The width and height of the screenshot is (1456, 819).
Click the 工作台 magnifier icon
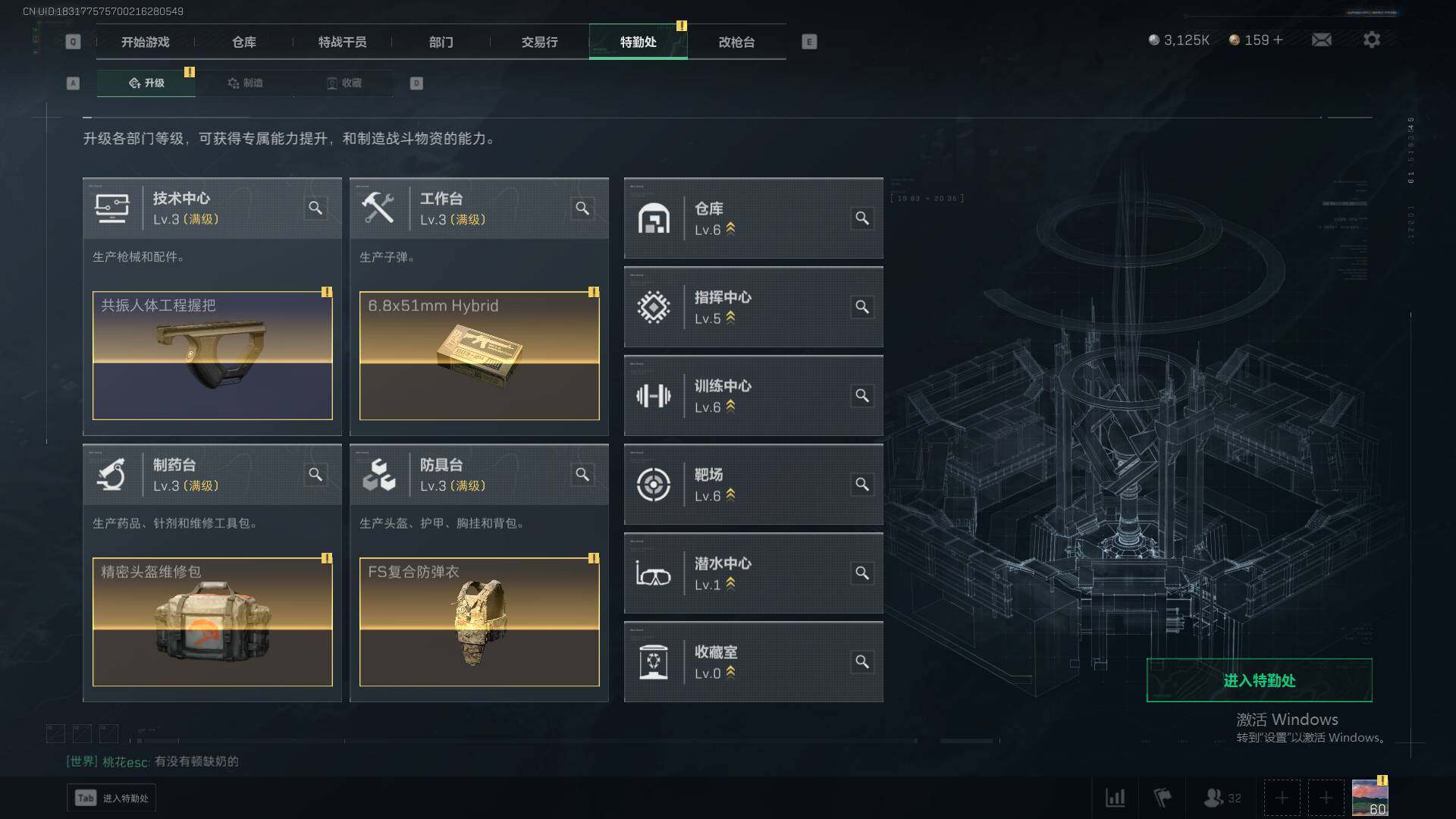(x=582, y=208)
